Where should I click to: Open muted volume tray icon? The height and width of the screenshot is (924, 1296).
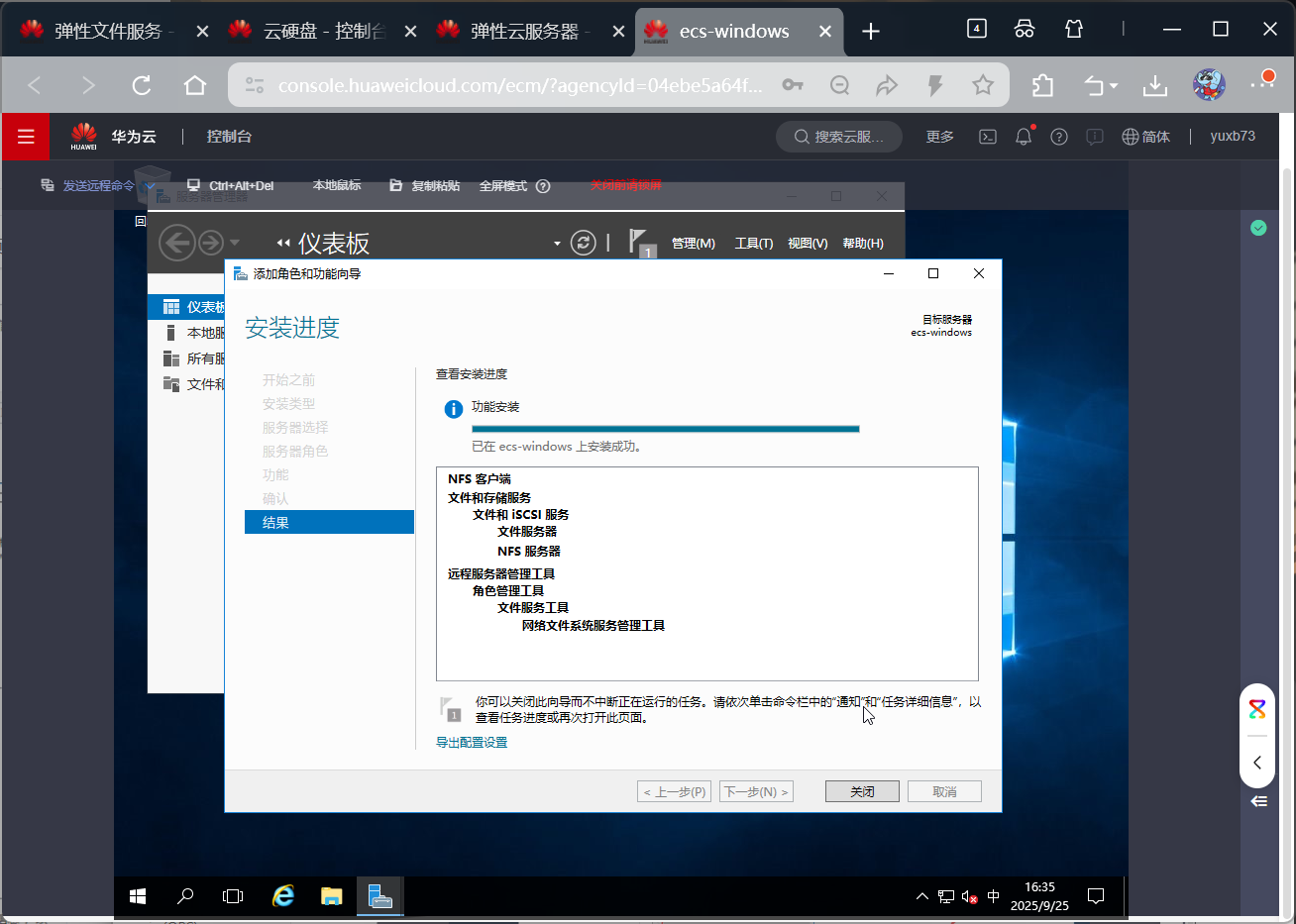click(970, 897)
